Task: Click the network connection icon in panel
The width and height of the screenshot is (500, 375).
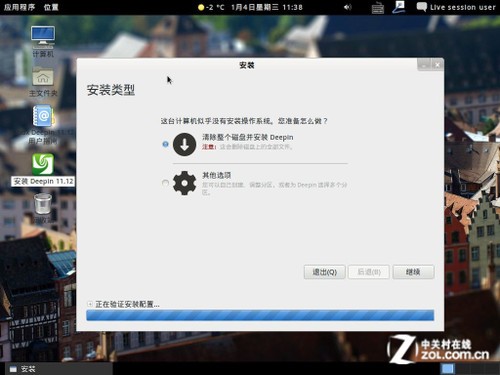Action: tap(399, 7)
